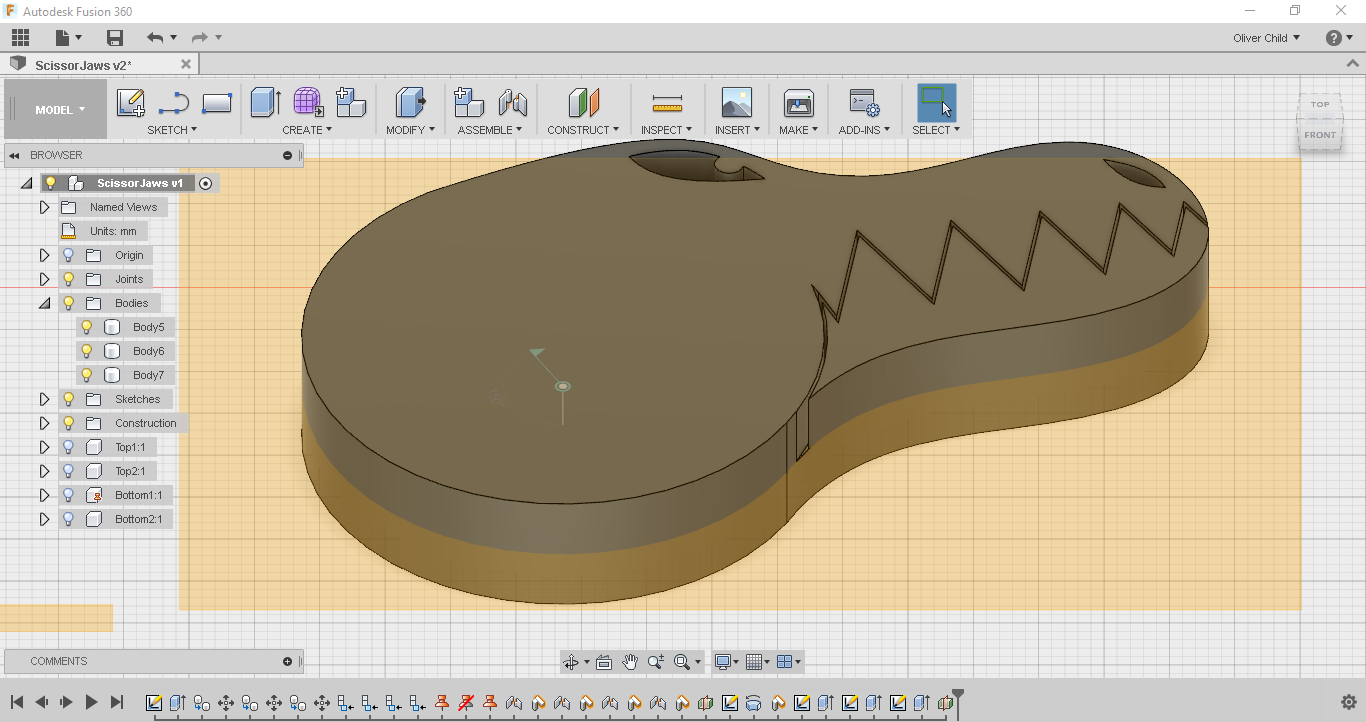Click the Measure icon under Inspect
Image resolution: width=1366 pixels, height=722 pixels.
pos(666,103)
